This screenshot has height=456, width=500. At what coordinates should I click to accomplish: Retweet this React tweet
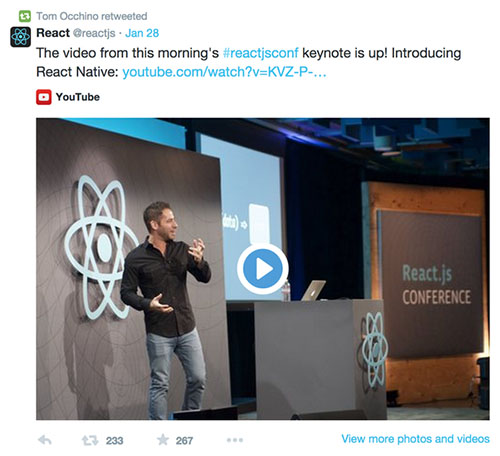click(90, 440)
